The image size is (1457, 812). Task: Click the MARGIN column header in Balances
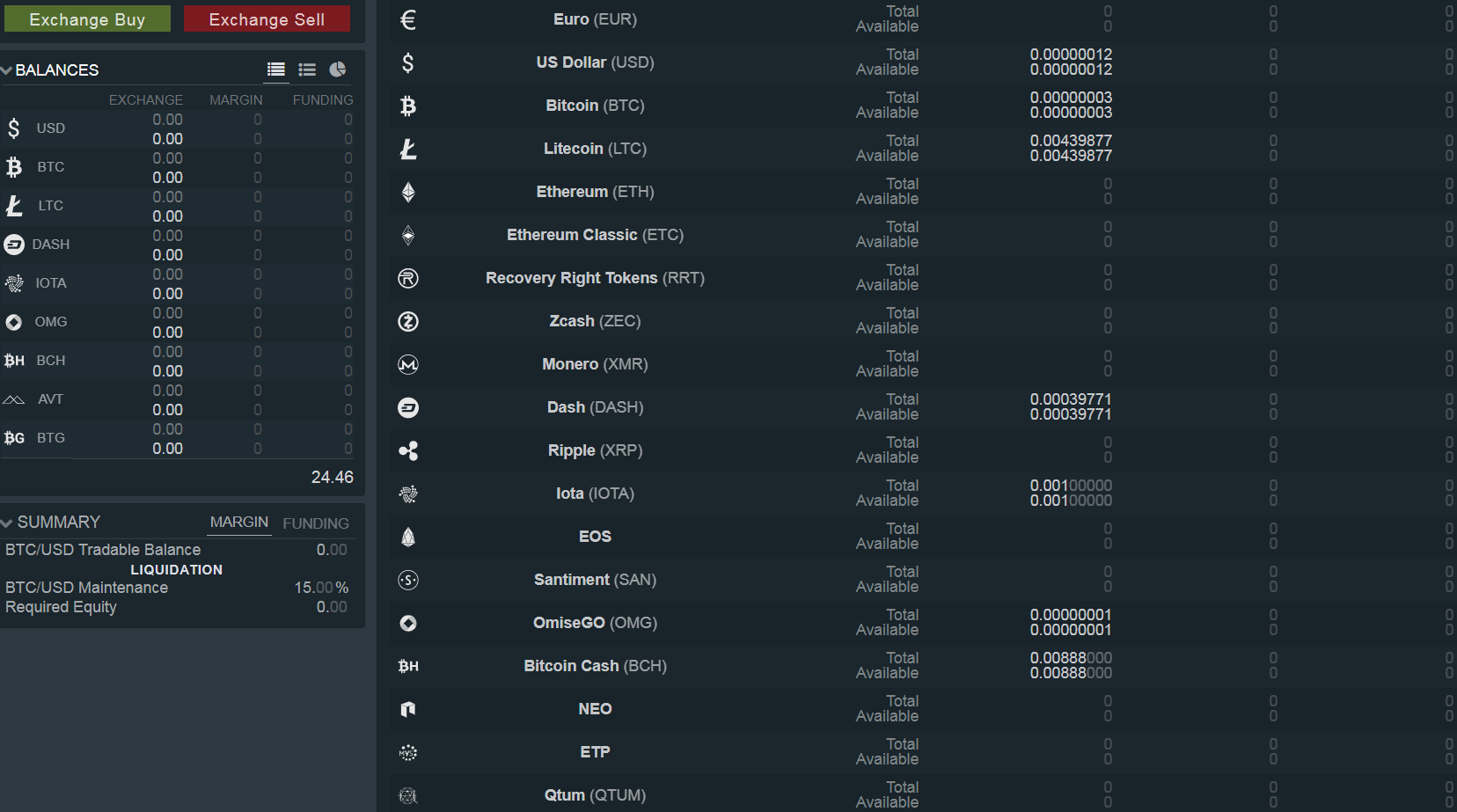tap(236, 100)
